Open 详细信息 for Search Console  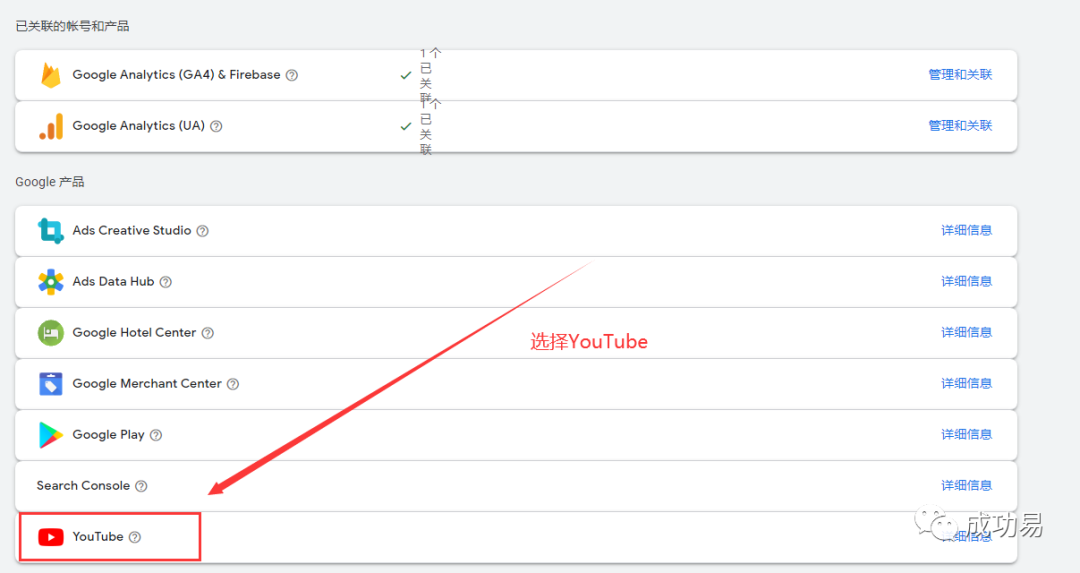tap(966, 485)
